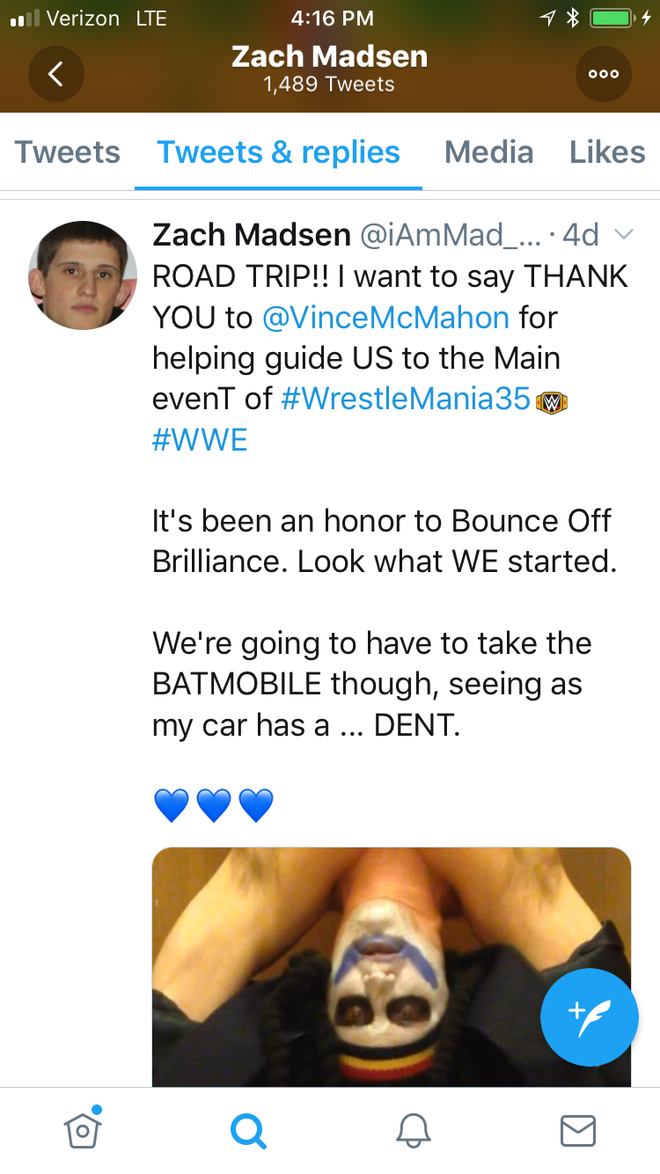Tap the Zach Madsen name in tweet
Viewport: 660px width, 1174px height.
click(x=250, y=235)
